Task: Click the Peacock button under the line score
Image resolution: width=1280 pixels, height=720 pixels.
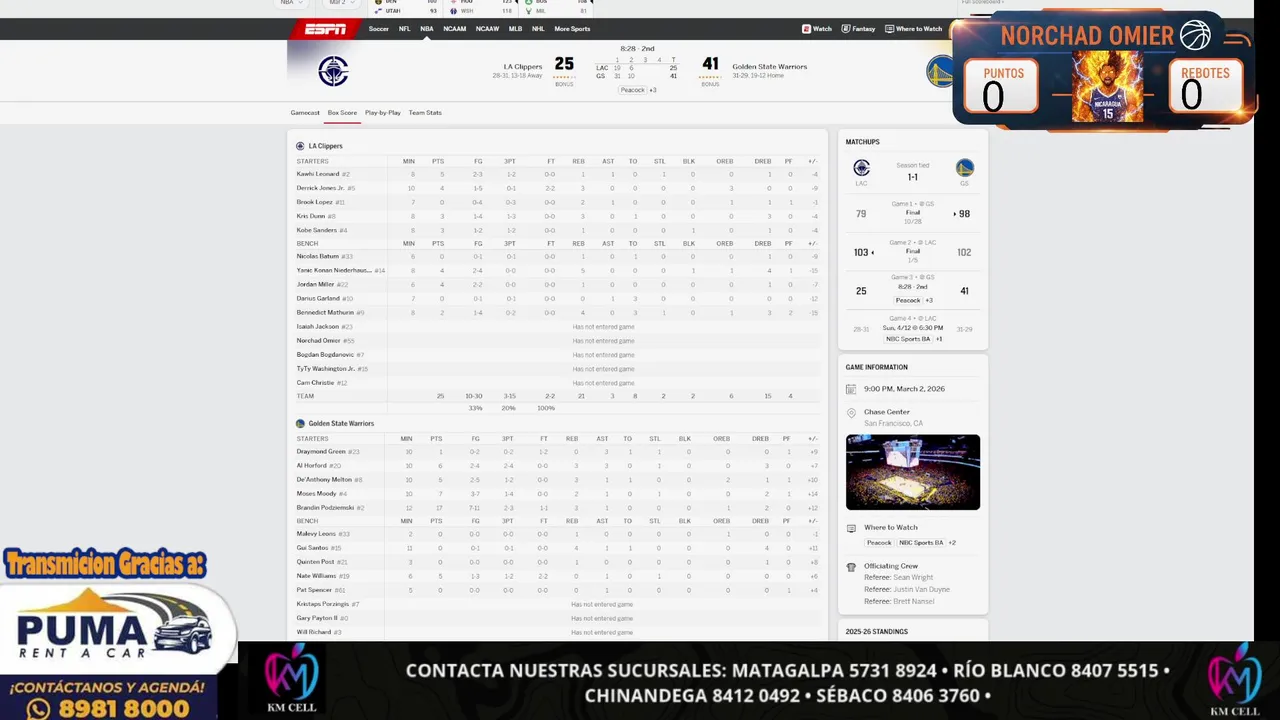Action: click(x=633, y=90)
